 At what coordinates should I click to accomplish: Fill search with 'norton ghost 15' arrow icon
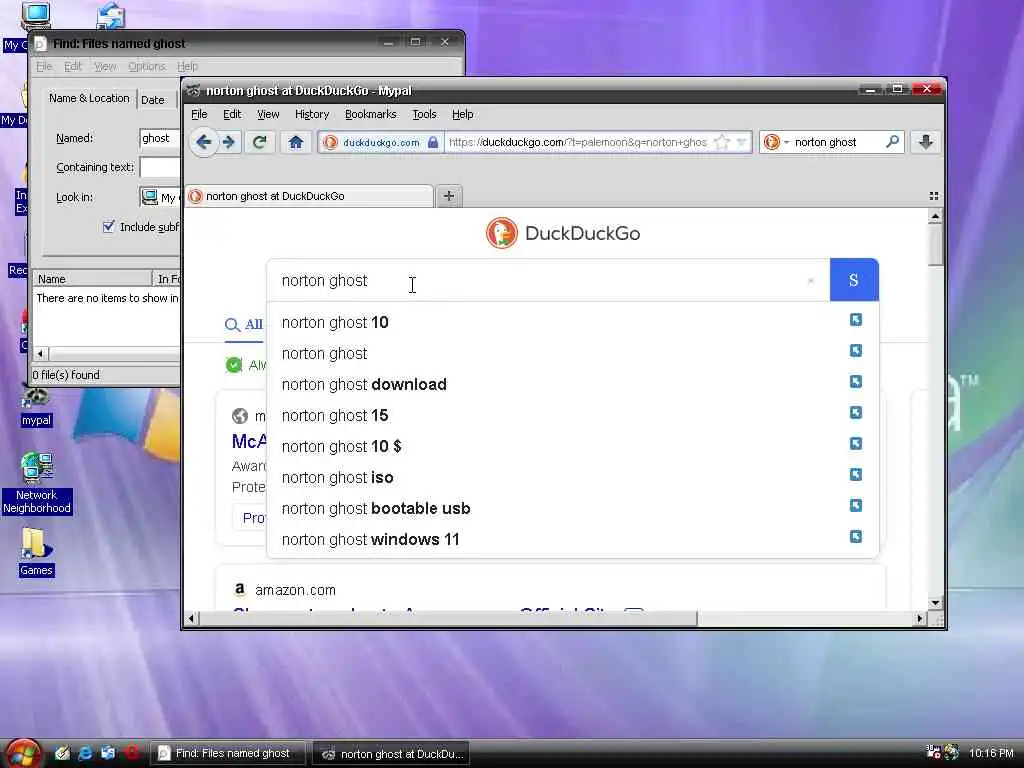point(856,413)
